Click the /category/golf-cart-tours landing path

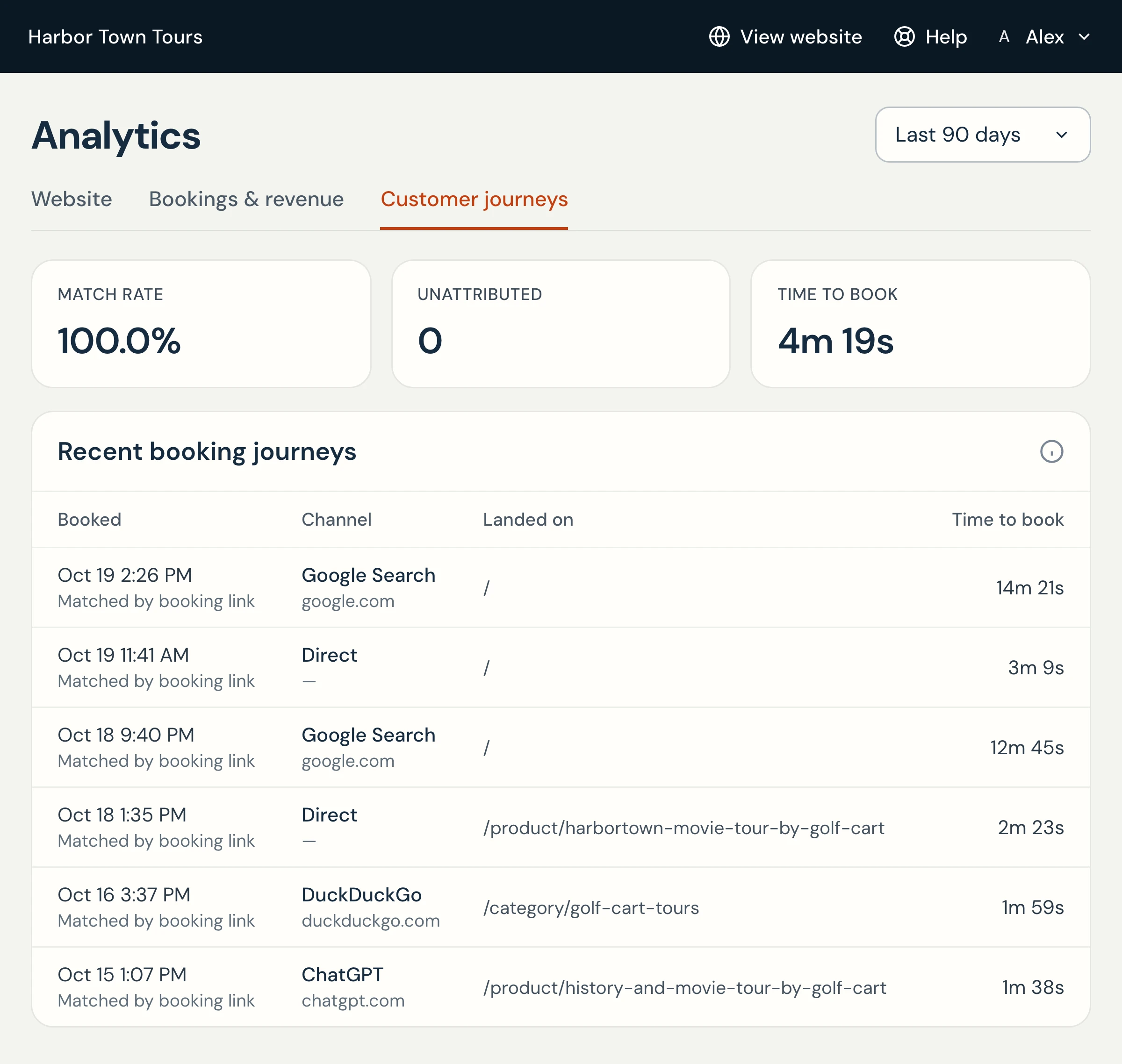pos(591,908)
